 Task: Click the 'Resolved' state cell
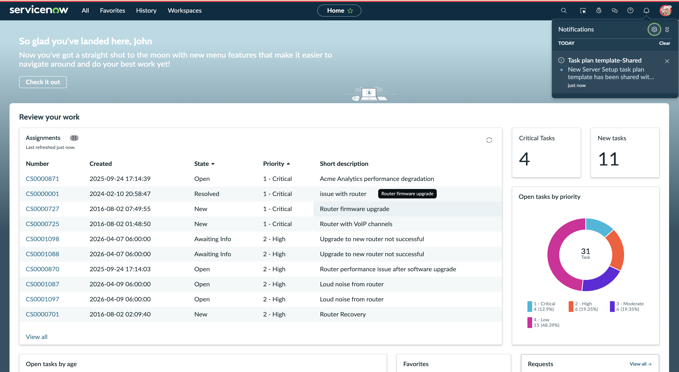pyautogui.click(x=207, y=194)
